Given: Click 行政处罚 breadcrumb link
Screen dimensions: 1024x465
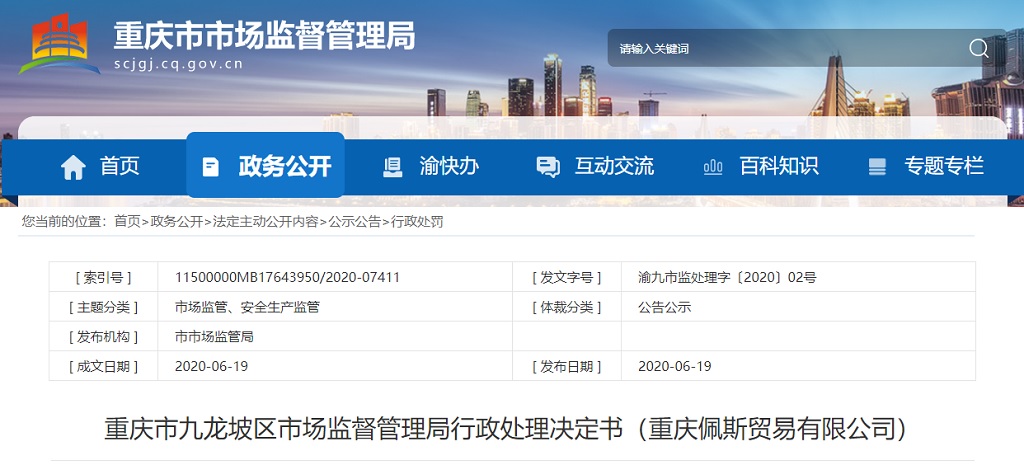Looking at the screenshot, I should (x=417, y=221).
